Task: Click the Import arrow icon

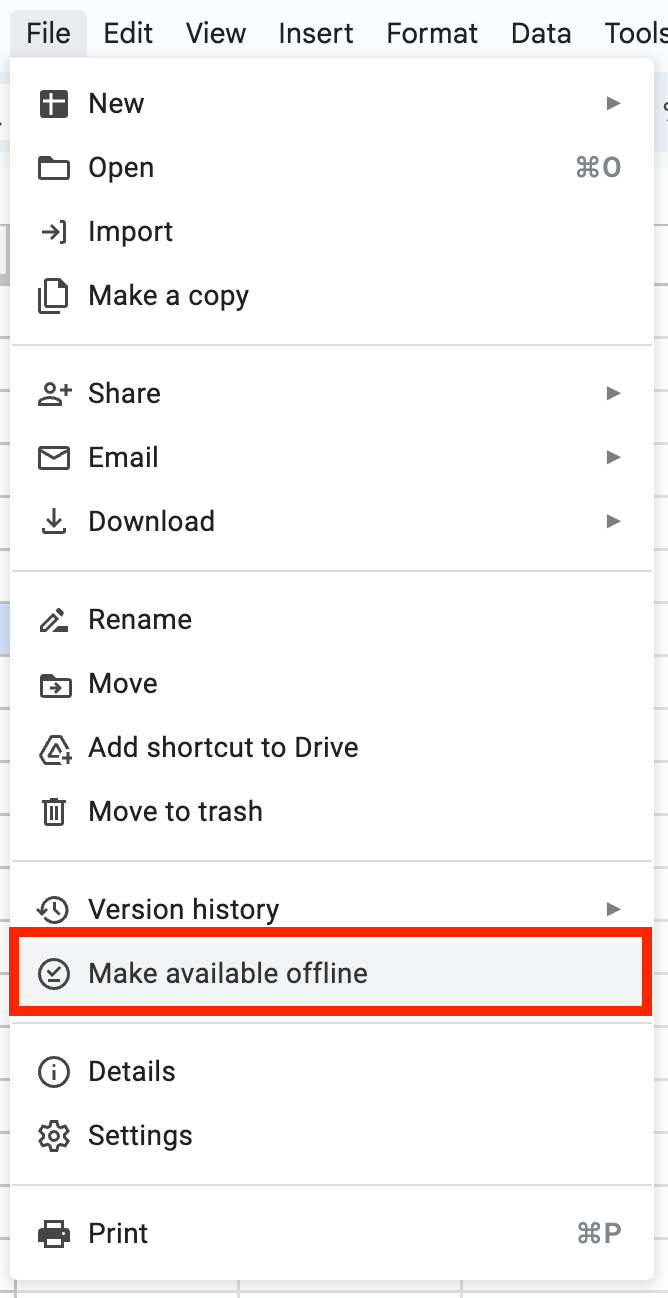Action: (53, 232)
